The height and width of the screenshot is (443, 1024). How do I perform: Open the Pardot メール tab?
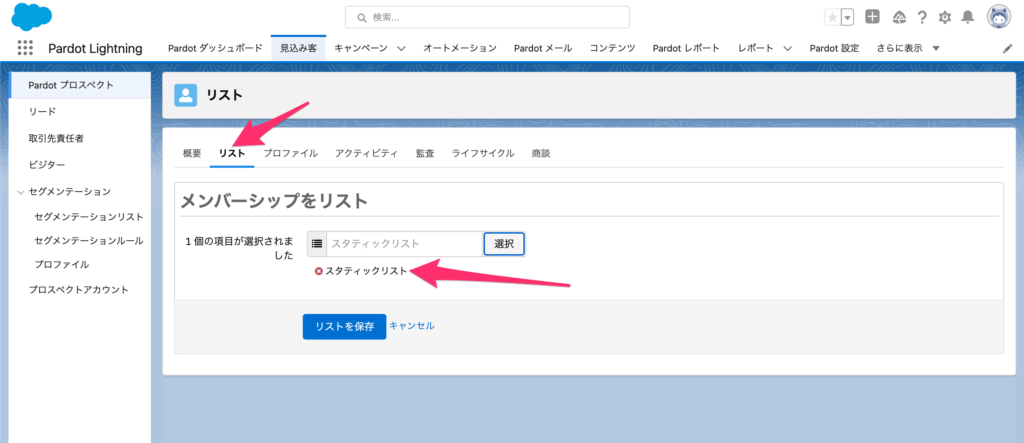(543, 48)
